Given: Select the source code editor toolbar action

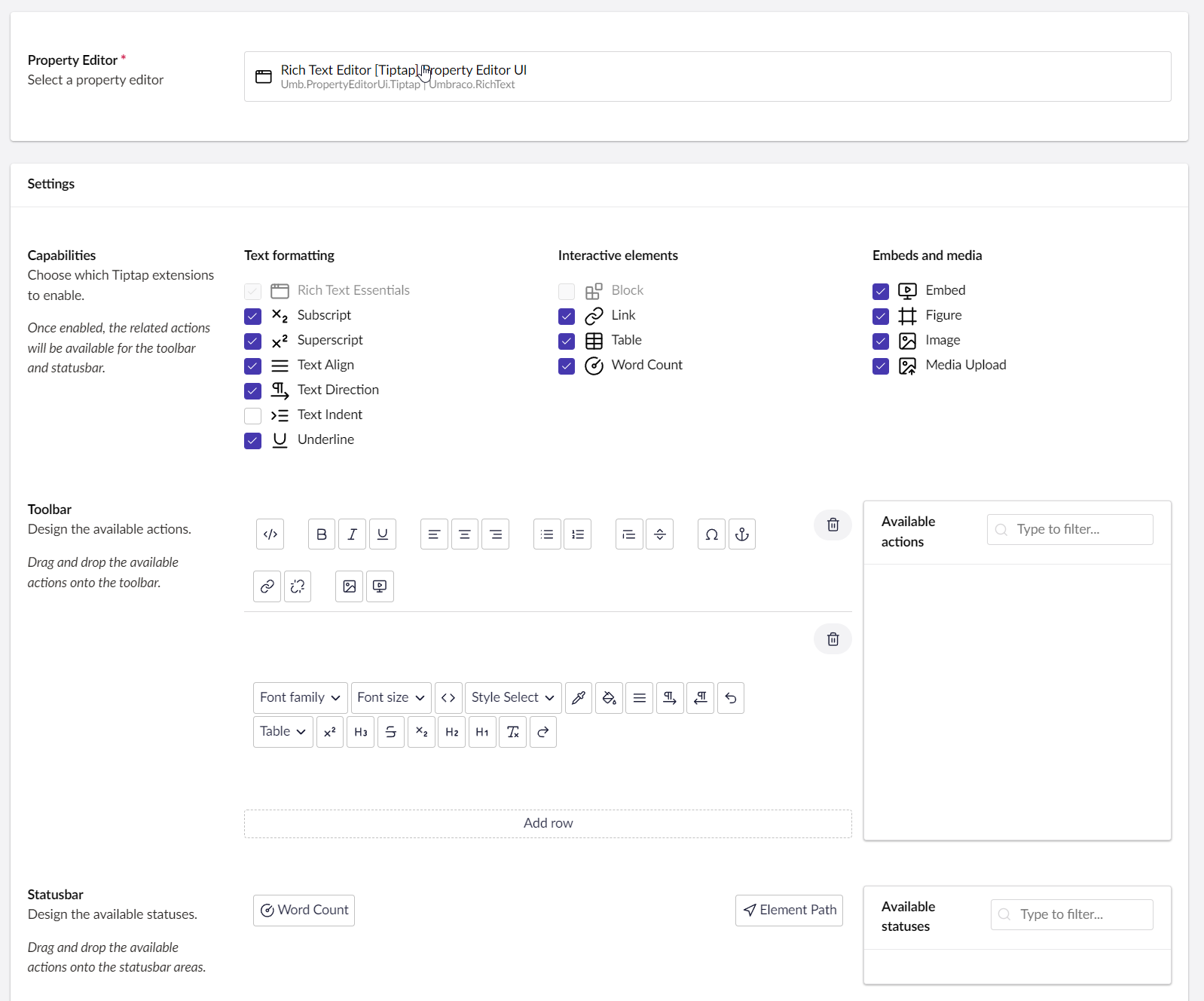Looking at the screenshot, I should (x=270, y=534).
